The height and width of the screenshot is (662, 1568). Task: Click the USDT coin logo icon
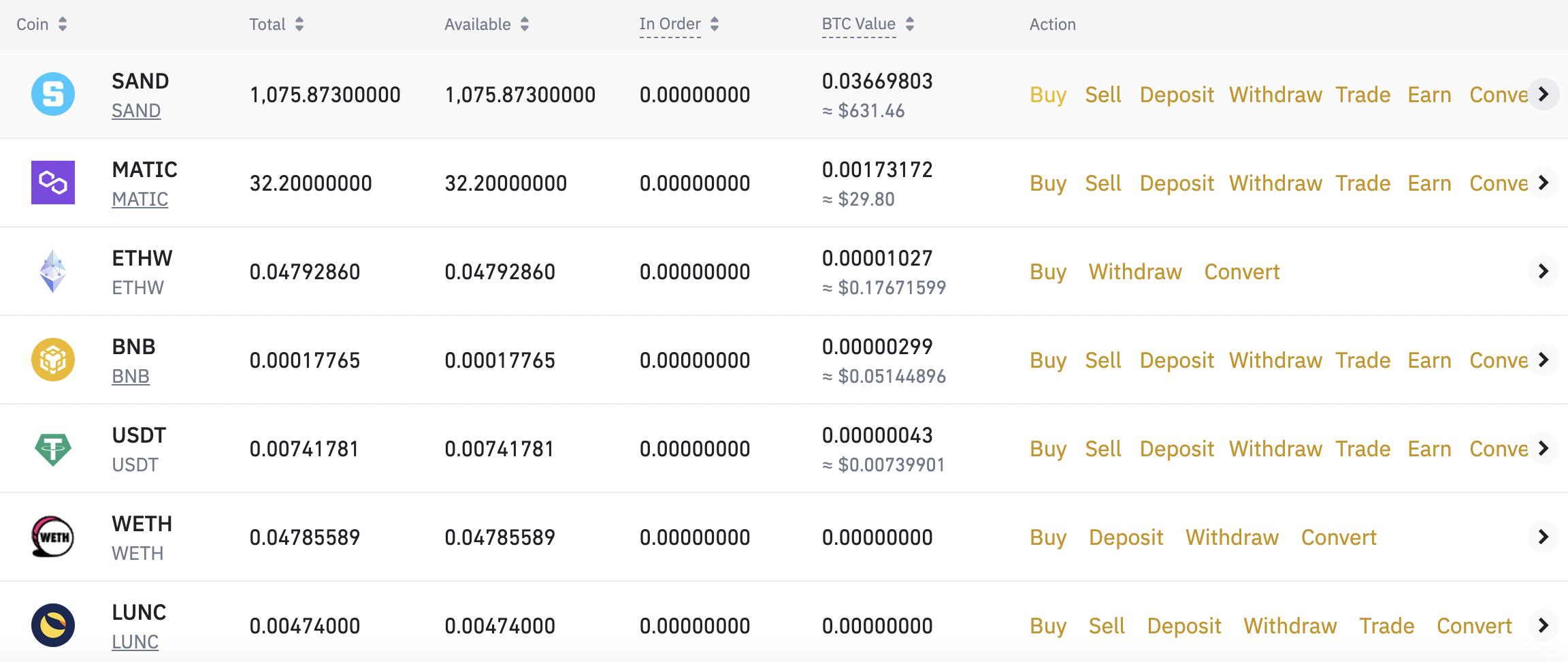(x=53, y=450)
